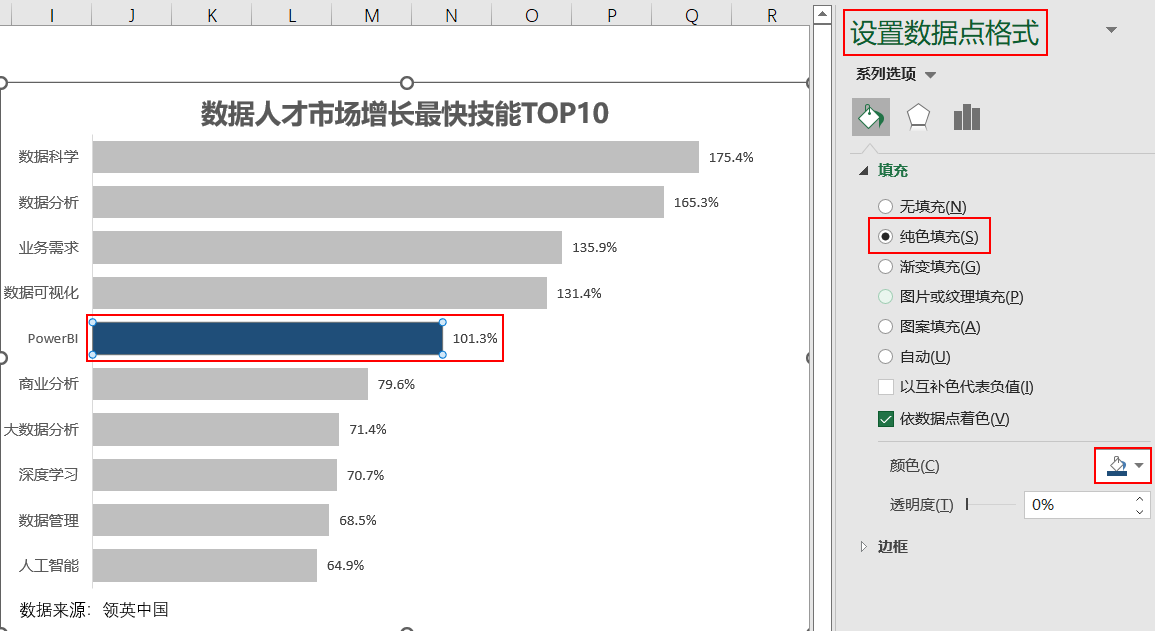Viewport: 1155px width, 631px height.
Task: Click the 人工智能 axis label
Action: (49, 565)
